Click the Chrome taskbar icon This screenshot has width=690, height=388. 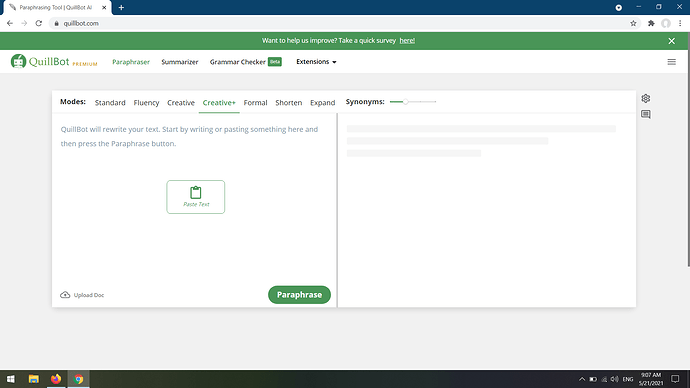(78, 379)
